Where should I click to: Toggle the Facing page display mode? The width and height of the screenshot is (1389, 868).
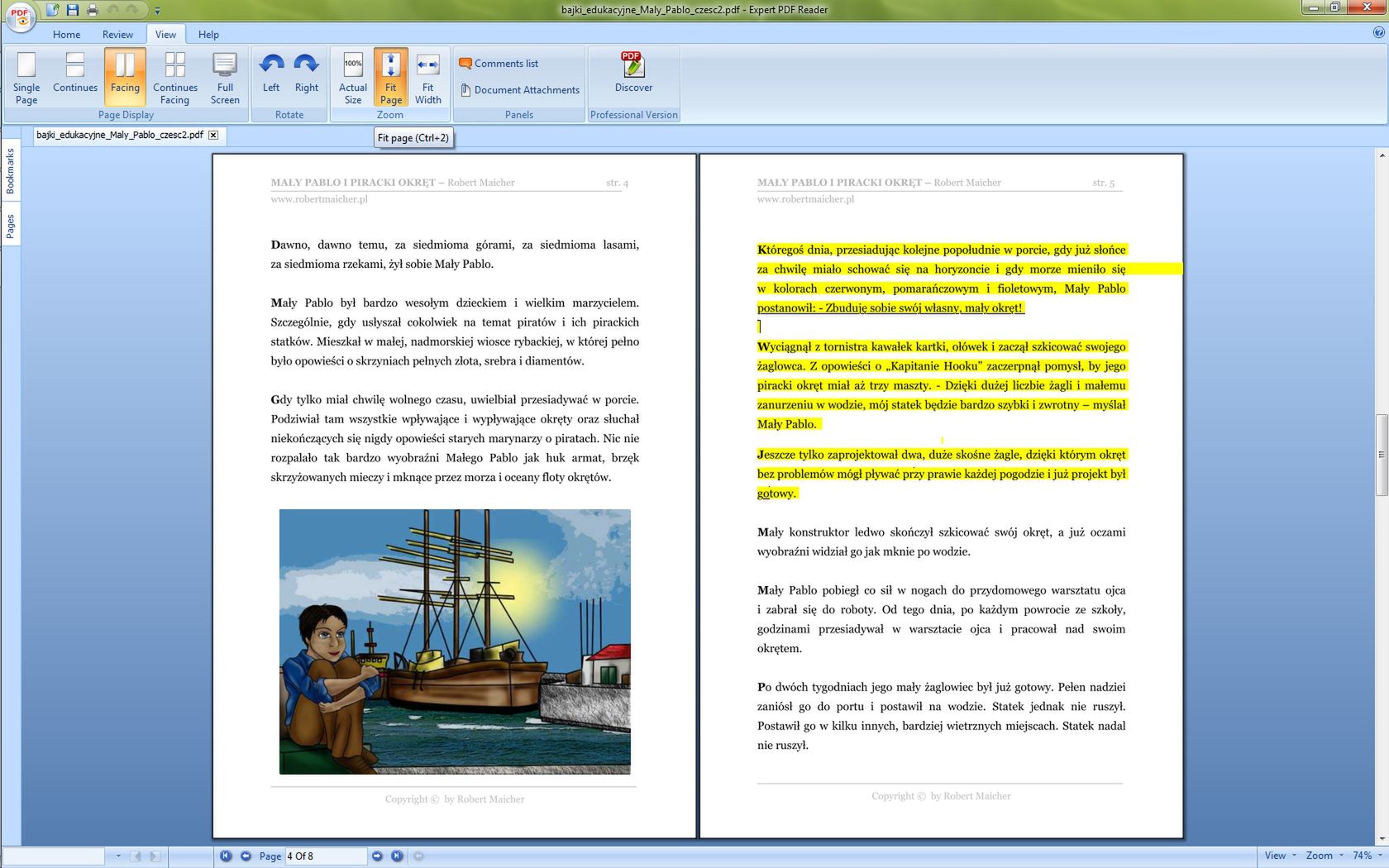coord(125,78)
